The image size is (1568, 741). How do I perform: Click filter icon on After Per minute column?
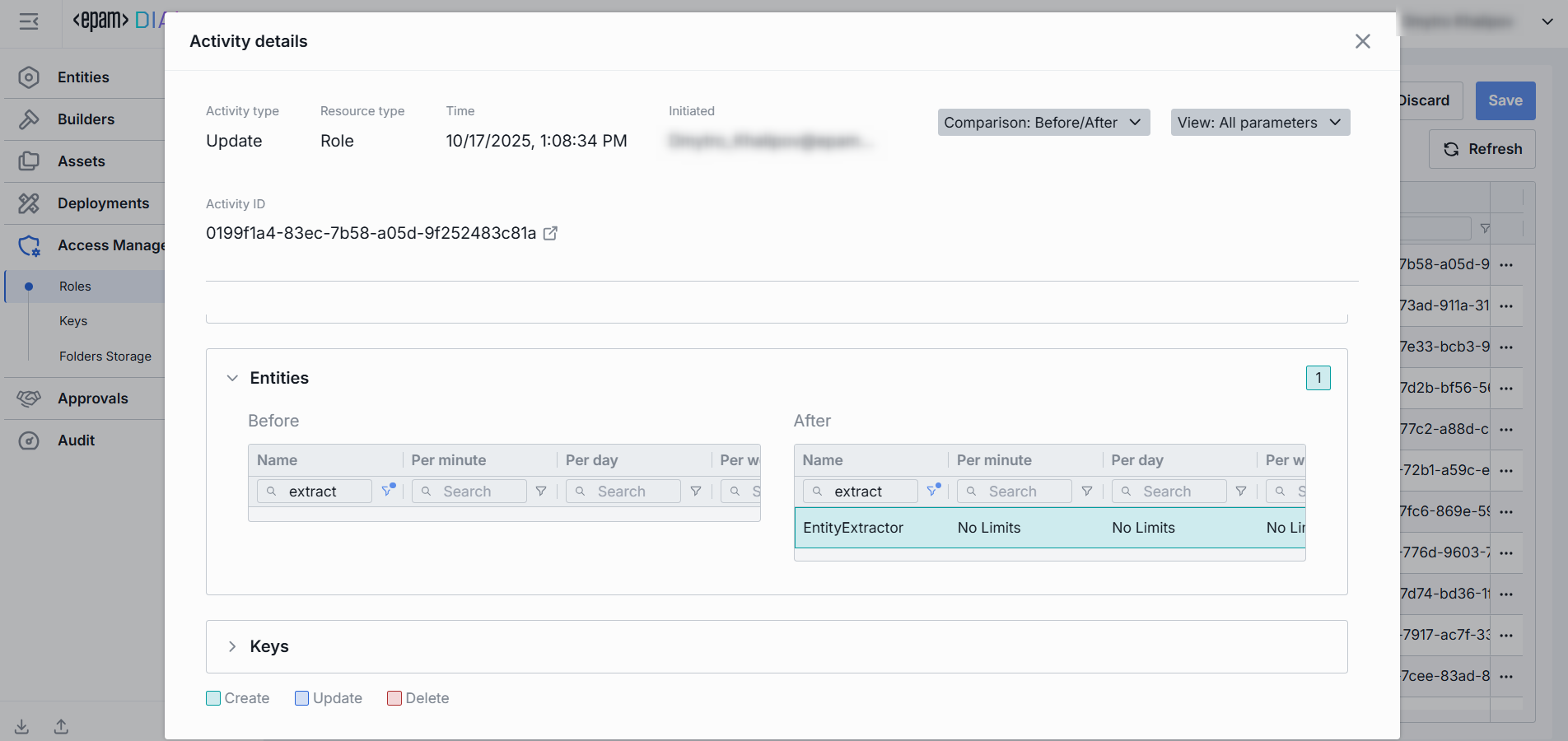point(1087,492)
